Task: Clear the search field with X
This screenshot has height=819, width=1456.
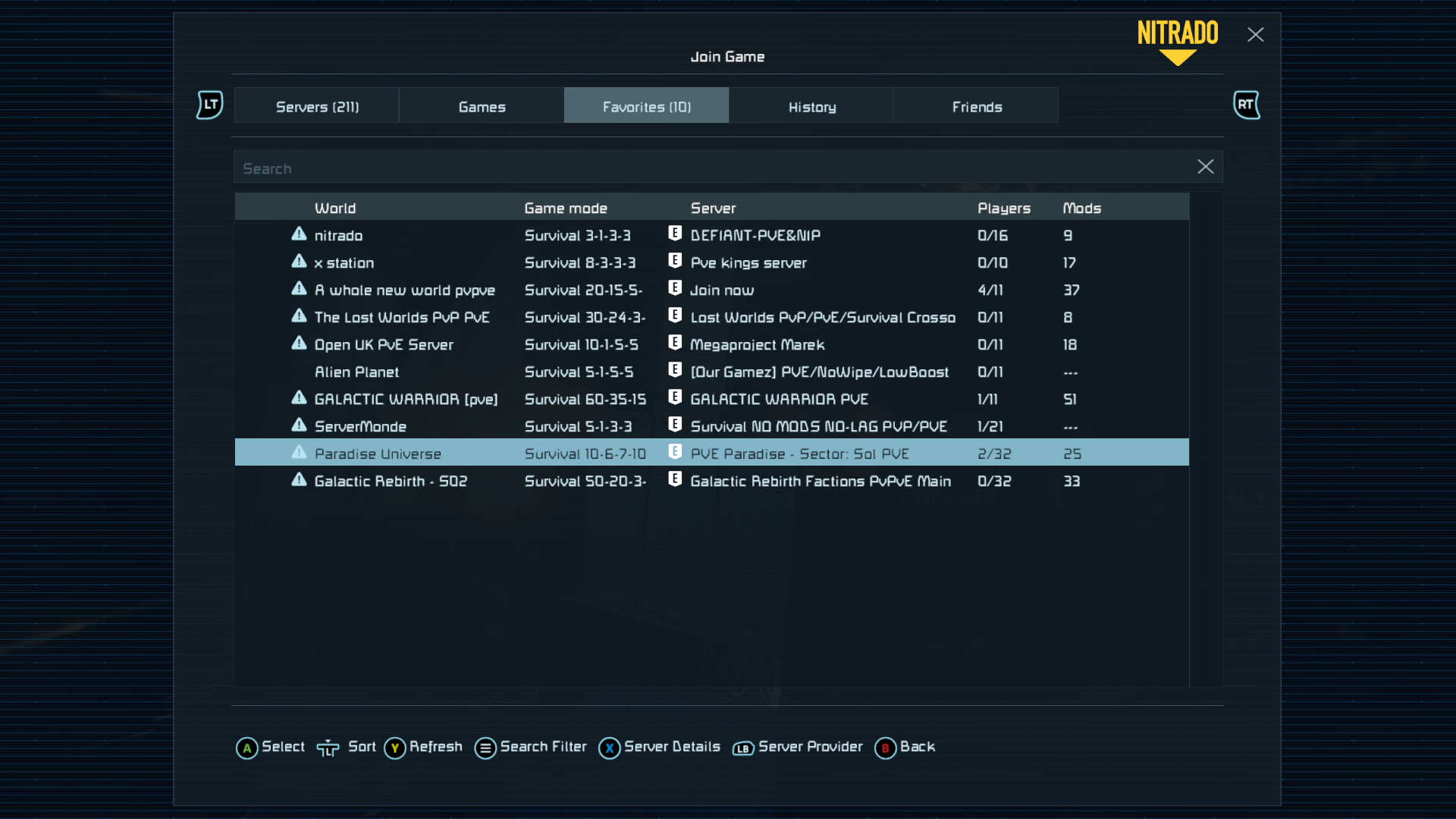Action: click(1205, 167)
